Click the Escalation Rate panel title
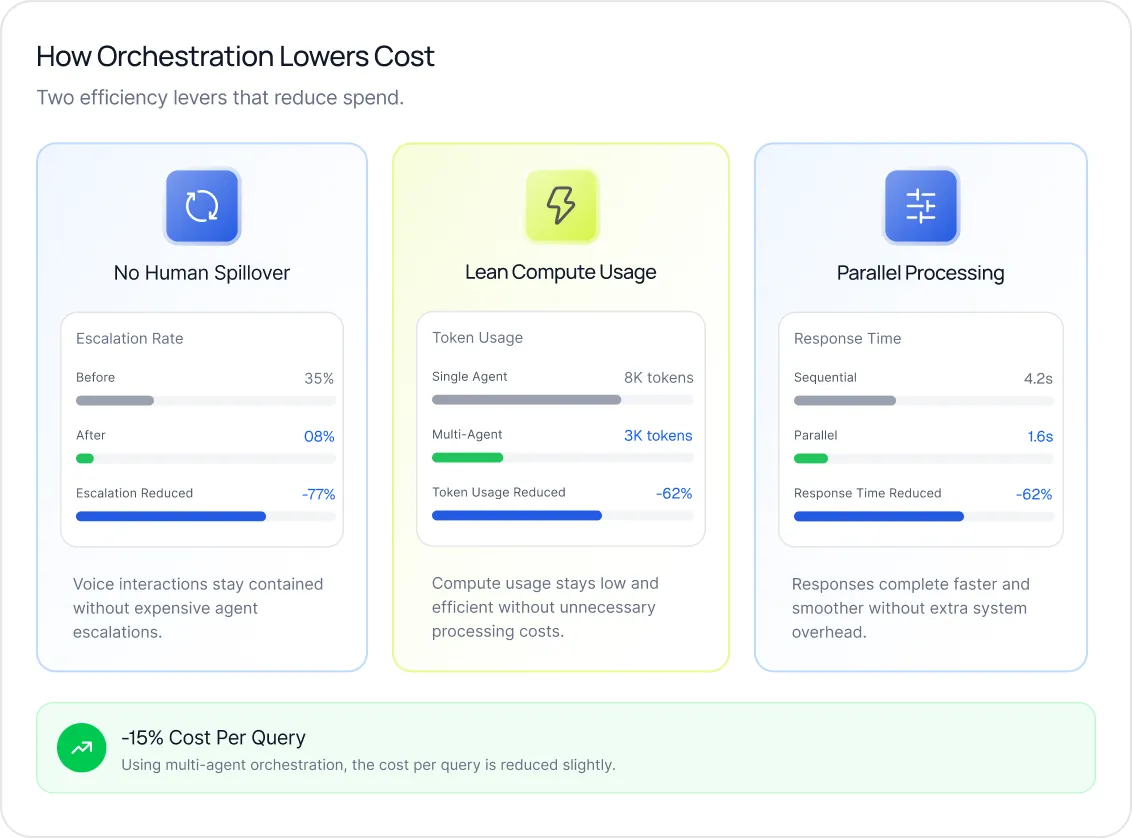Viewport: 1132px width, 838px height. [129, 338]
